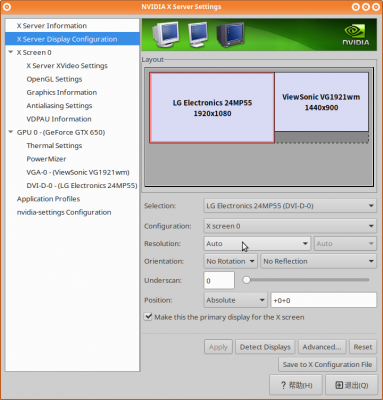Open Application Profiles page
Screen dimensions: 383x400
[48, 199]
